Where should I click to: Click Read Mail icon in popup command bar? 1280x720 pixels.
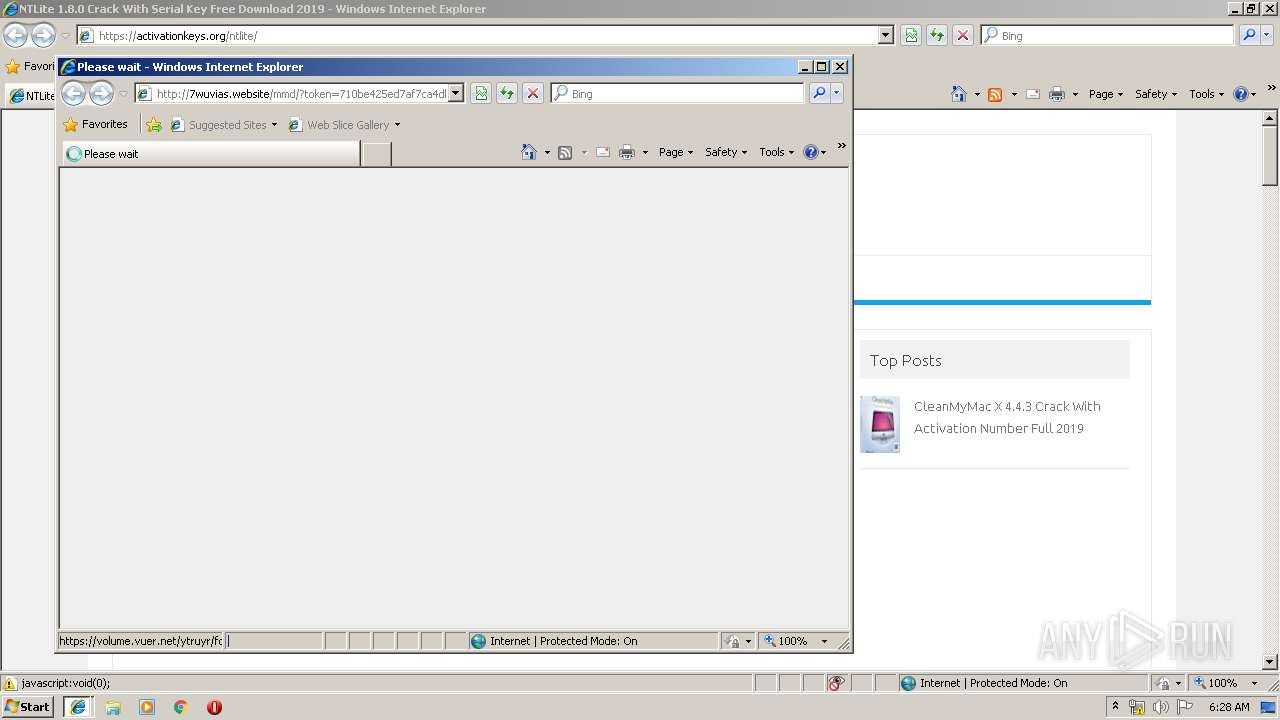tap(603, 152)
